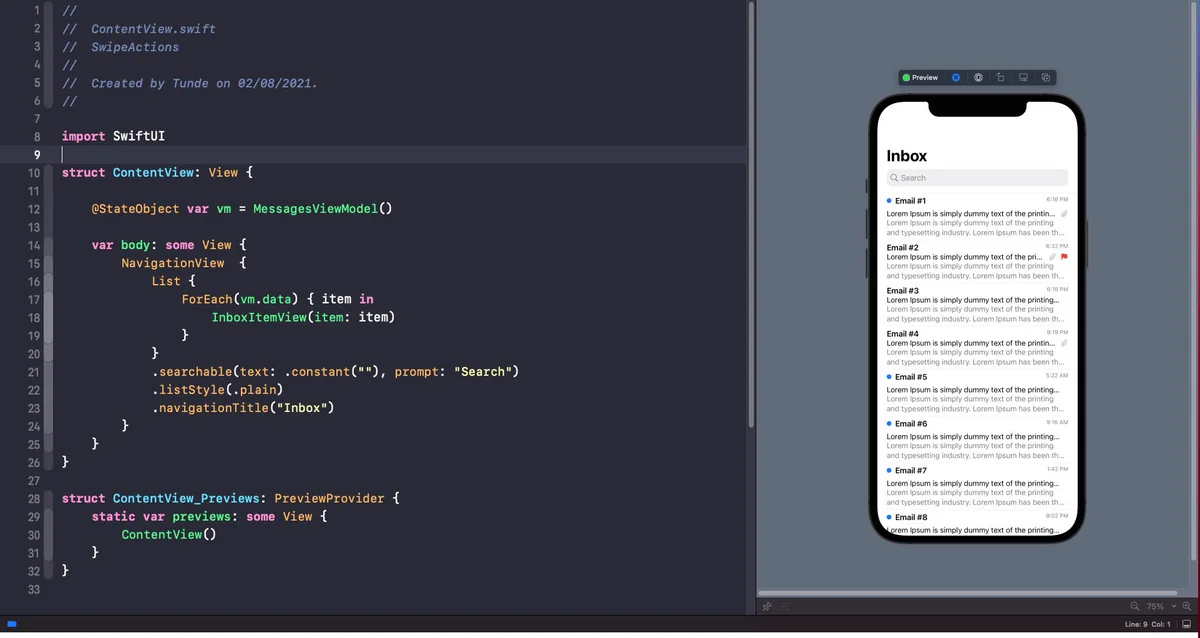Screen dimensions: 1200x638
Task: Click the green Preview label button
Action: point(920,77)
